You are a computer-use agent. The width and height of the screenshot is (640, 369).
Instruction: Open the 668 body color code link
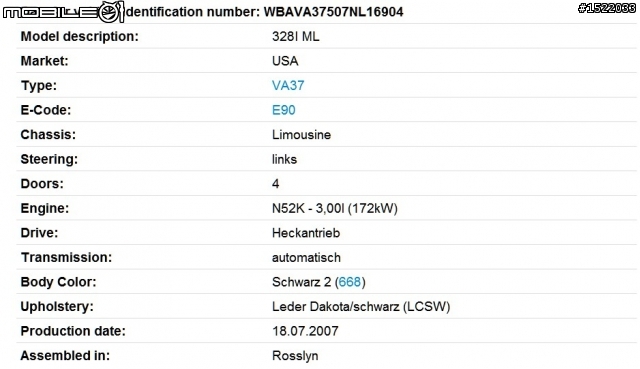point(350,282)
